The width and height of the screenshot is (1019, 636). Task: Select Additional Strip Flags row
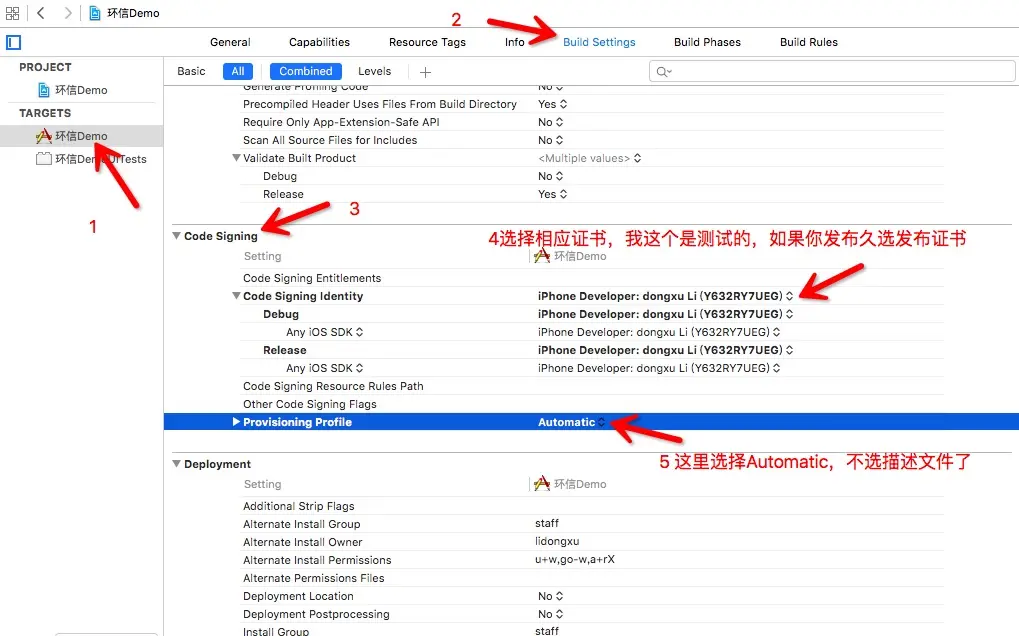(592, 506)
